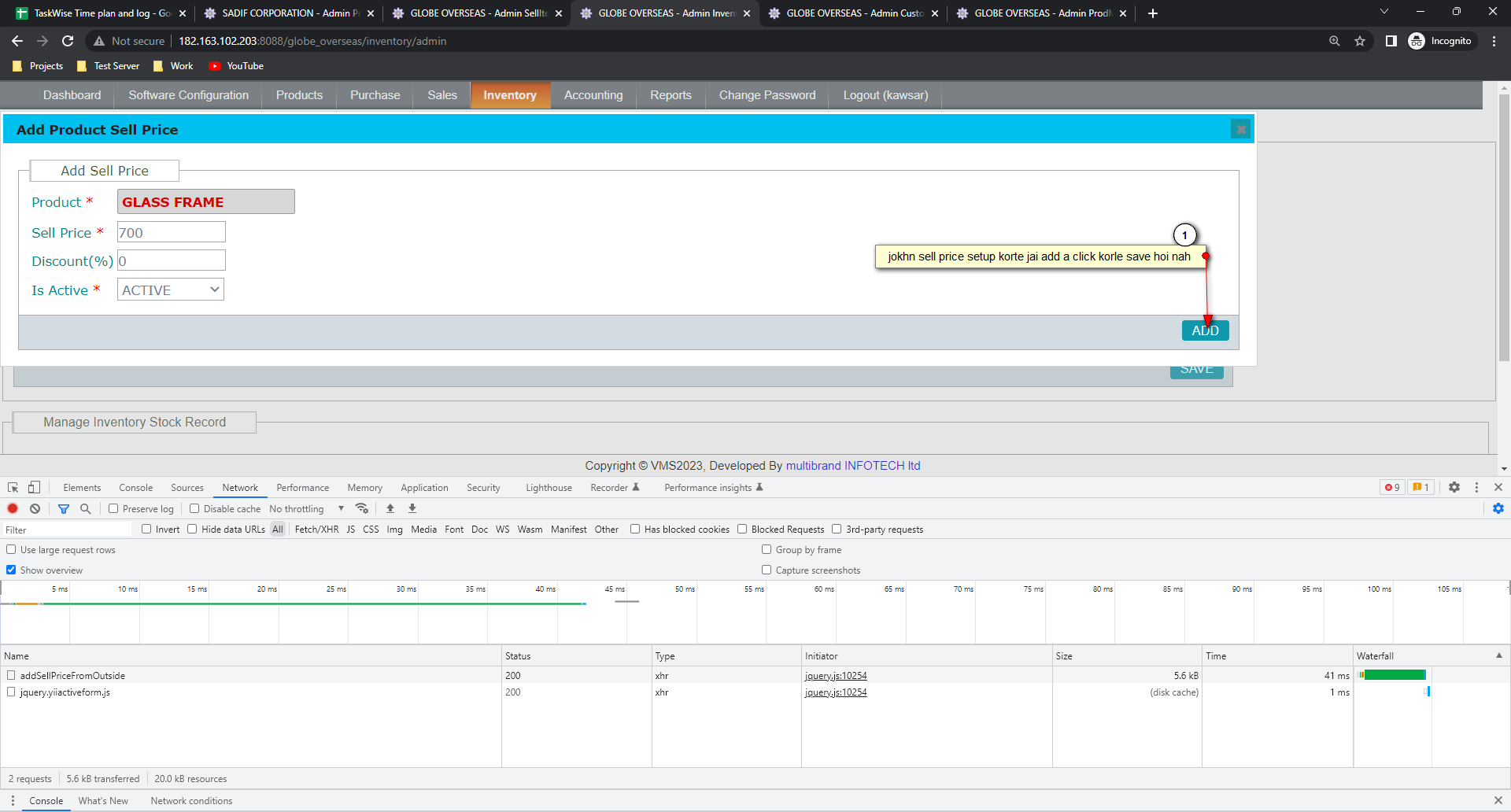Stop recording the network log
Screen dimensions: 1511x812
13,509
